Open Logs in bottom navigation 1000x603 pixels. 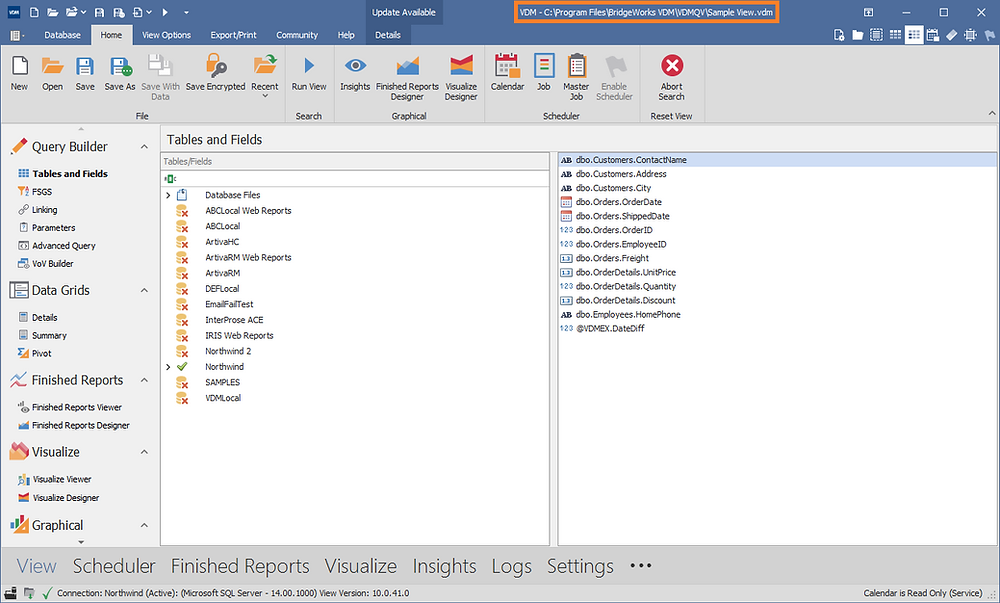coord(511,566)
